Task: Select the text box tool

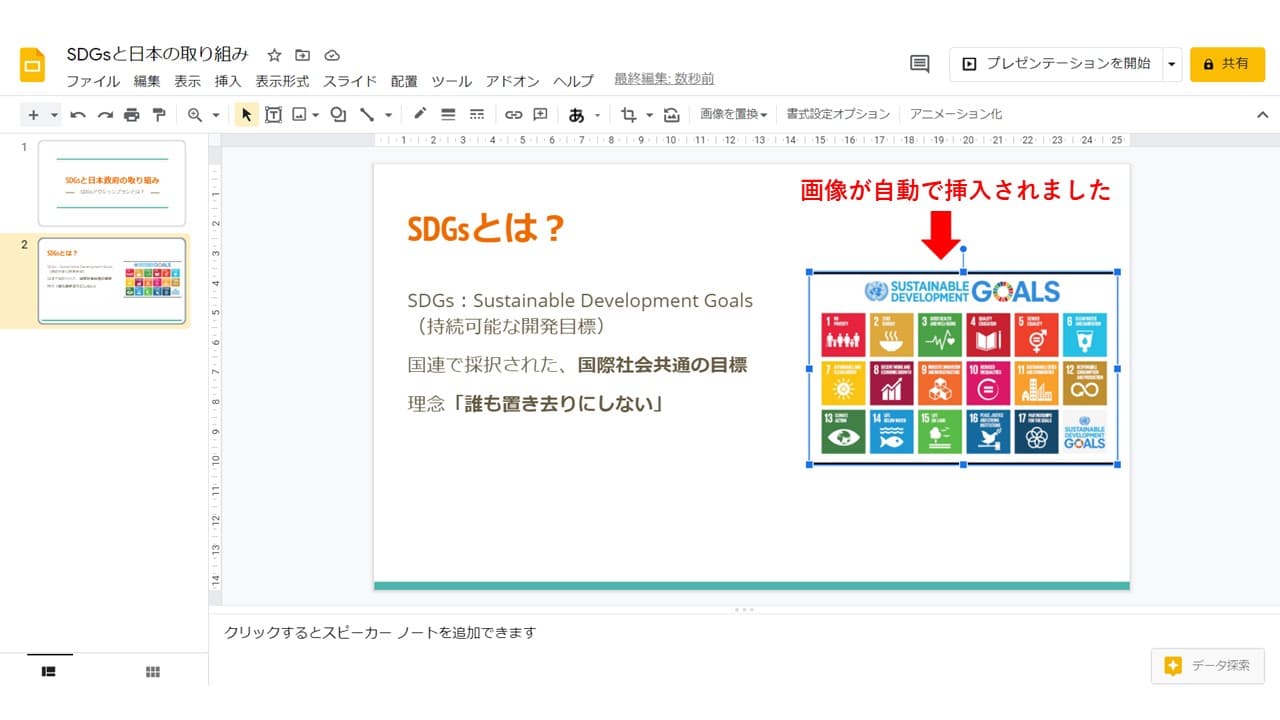Action: click(x=273, y=115)
